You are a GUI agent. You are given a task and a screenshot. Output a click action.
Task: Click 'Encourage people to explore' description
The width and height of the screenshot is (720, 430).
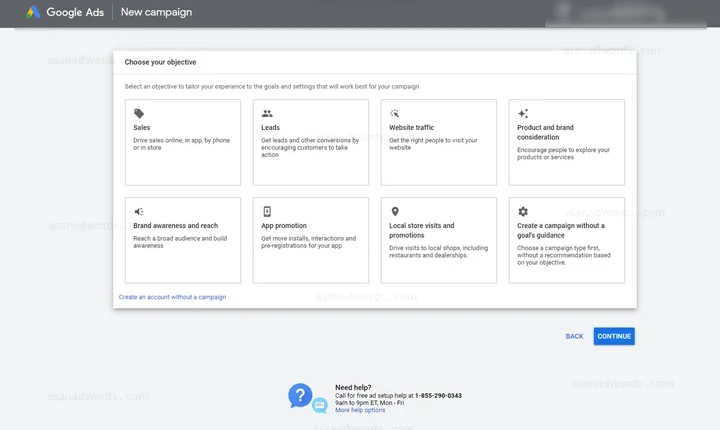pos(563,153)
